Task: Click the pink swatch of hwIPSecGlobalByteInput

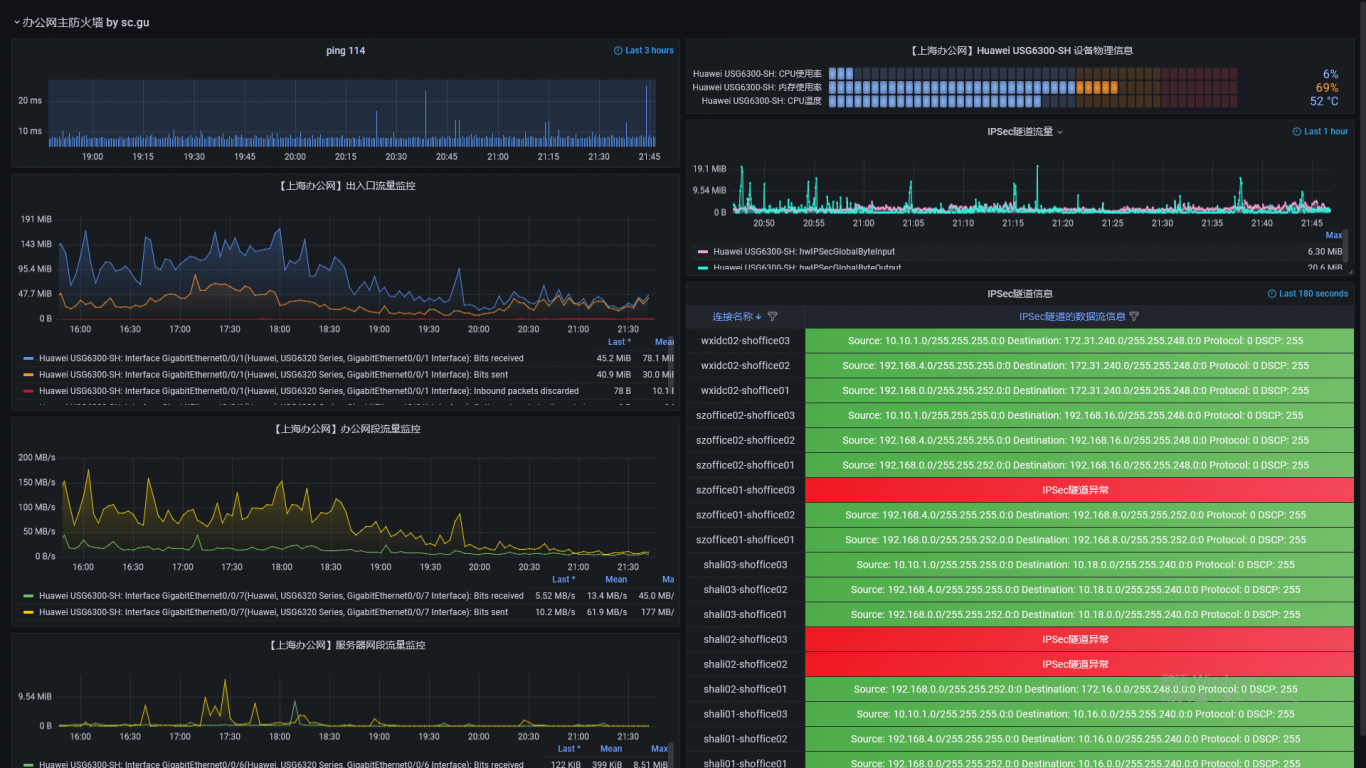Action: point(703,252)
